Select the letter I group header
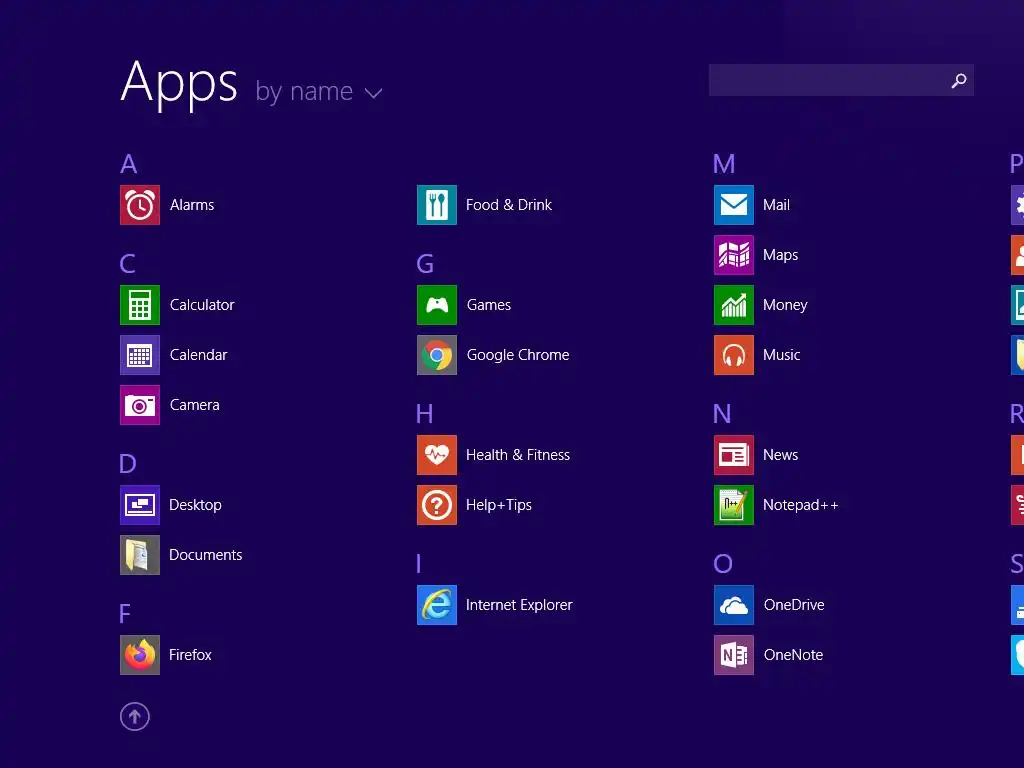 click(419, 564)
